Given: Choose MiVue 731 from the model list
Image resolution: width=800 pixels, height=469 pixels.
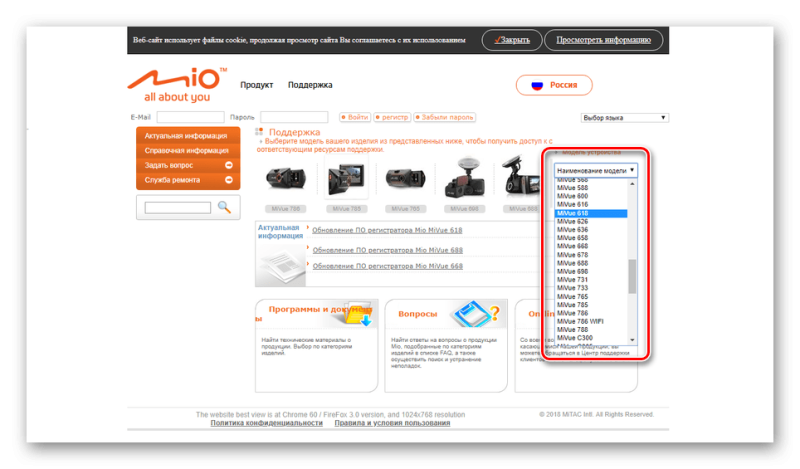Looking at the screenshot, I should coord(591,280).
